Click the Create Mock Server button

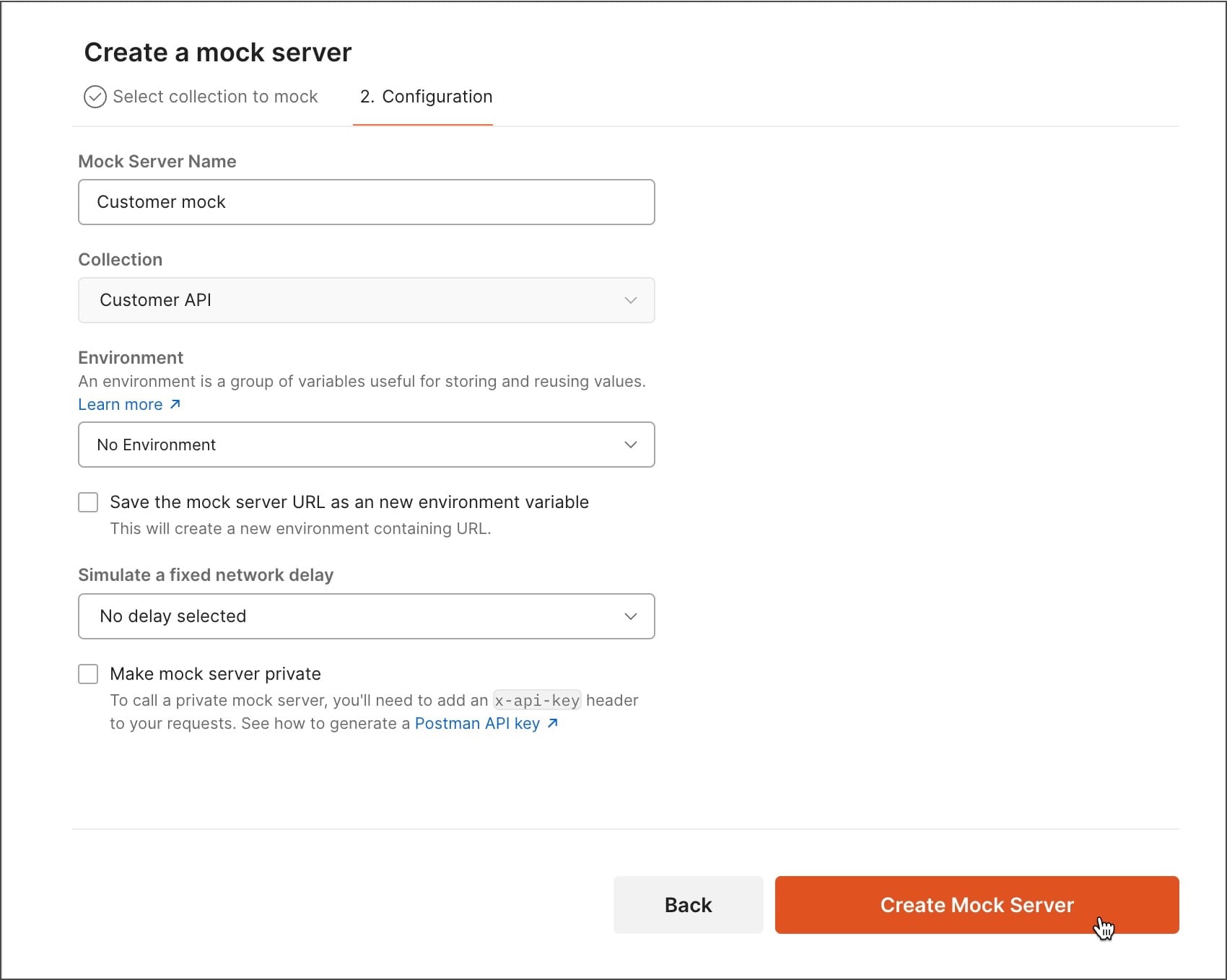click(x=977, y=905)
